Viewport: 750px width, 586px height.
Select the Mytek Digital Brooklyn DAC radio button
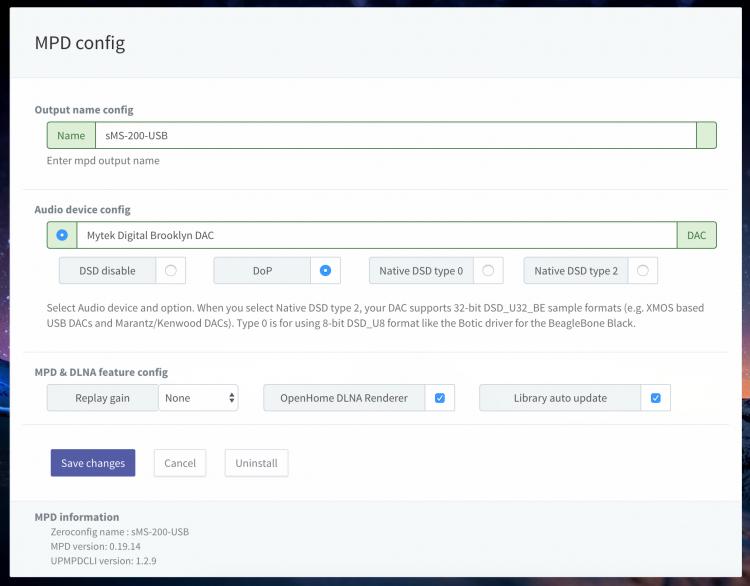[62, 235]
